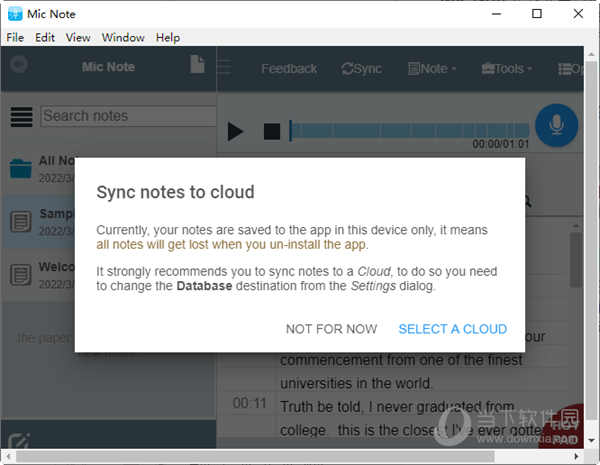Select the Sample note entry
The image size is (600, 465).
point(39,222)
